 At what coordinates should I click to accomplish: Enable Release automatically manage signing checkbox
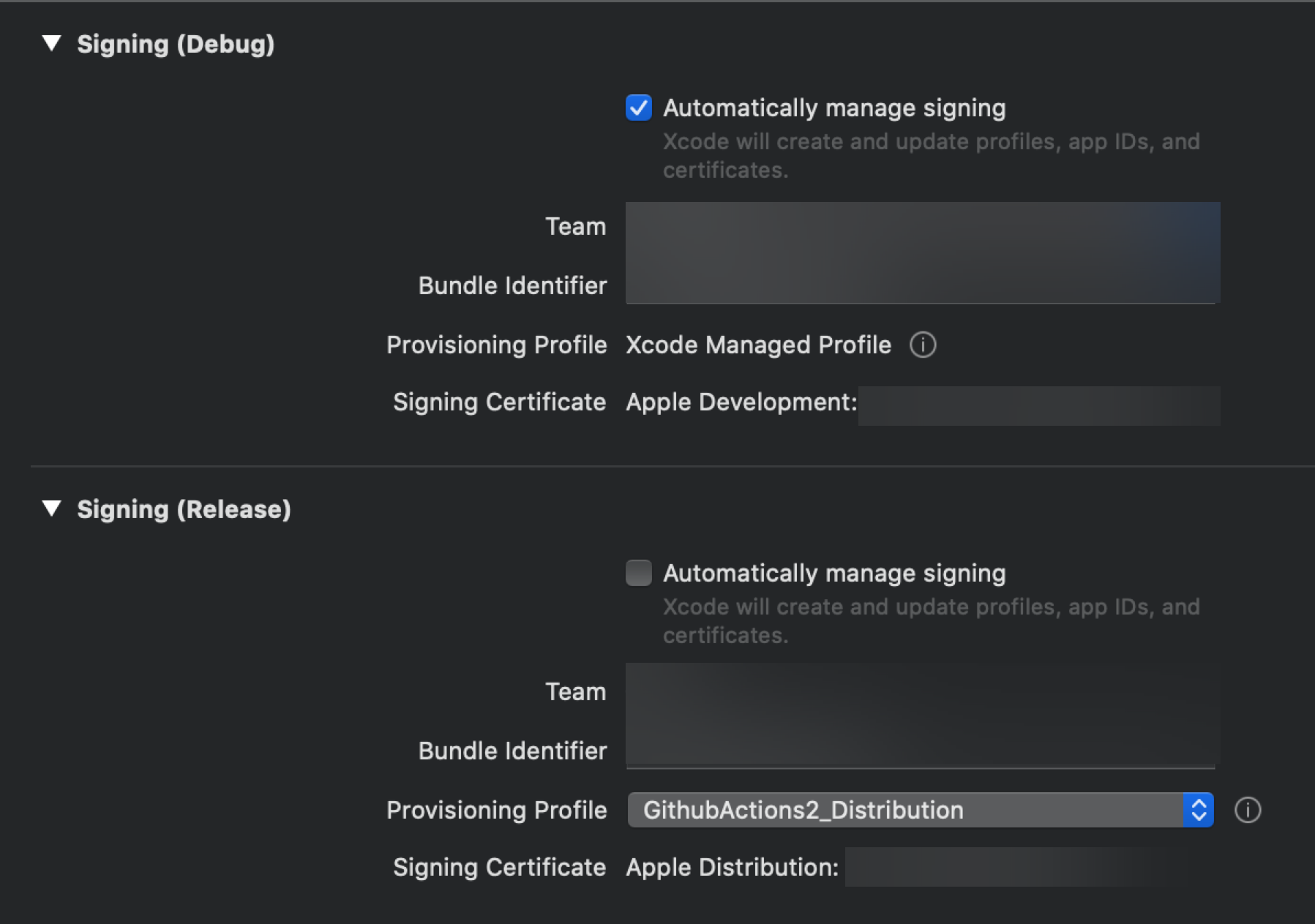[x=639, y=573]
